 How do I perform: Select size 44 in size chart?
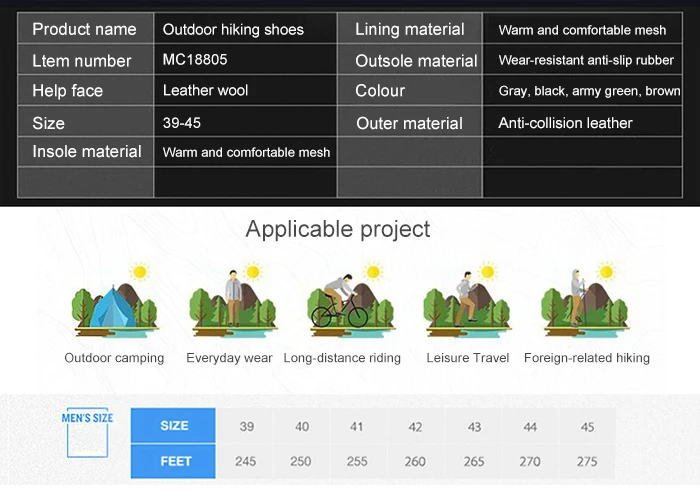530,427
